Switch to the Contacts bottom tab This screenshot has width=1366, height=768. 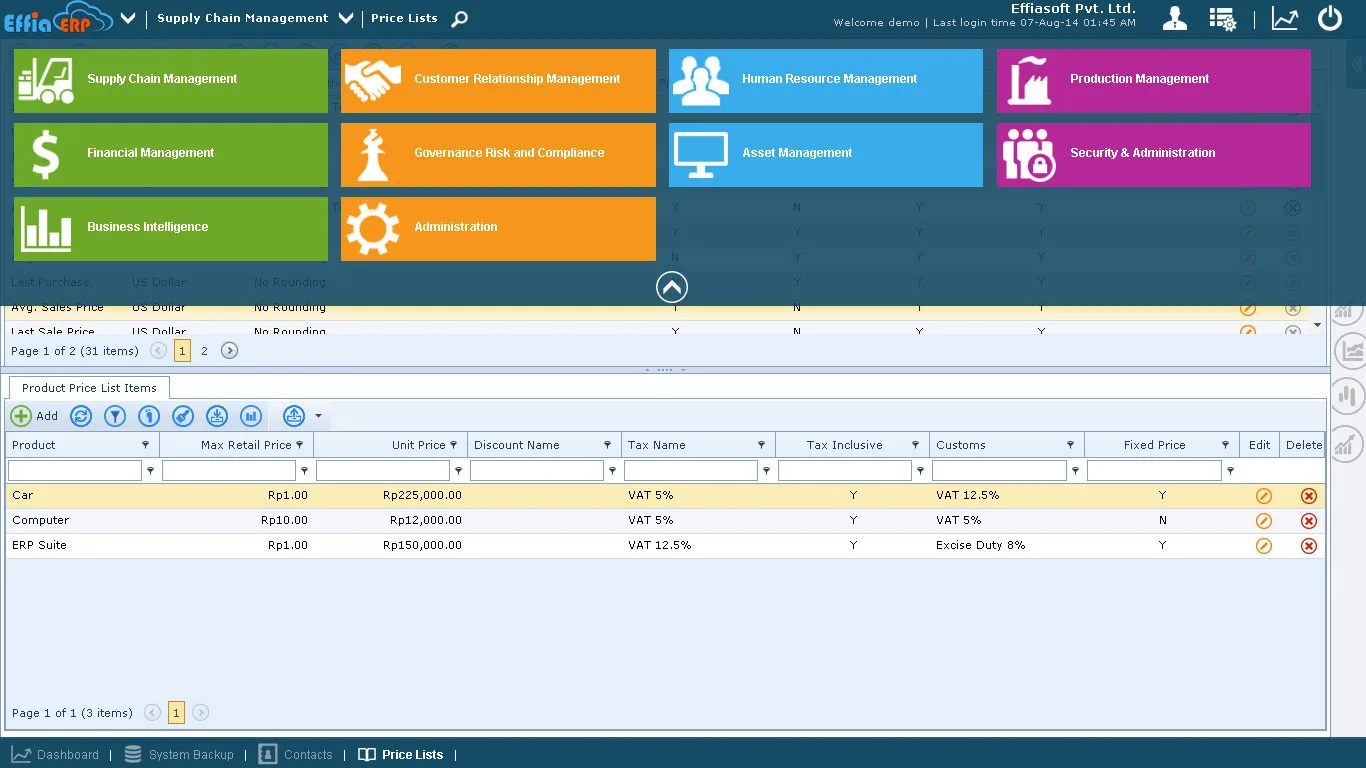(295, 755)
